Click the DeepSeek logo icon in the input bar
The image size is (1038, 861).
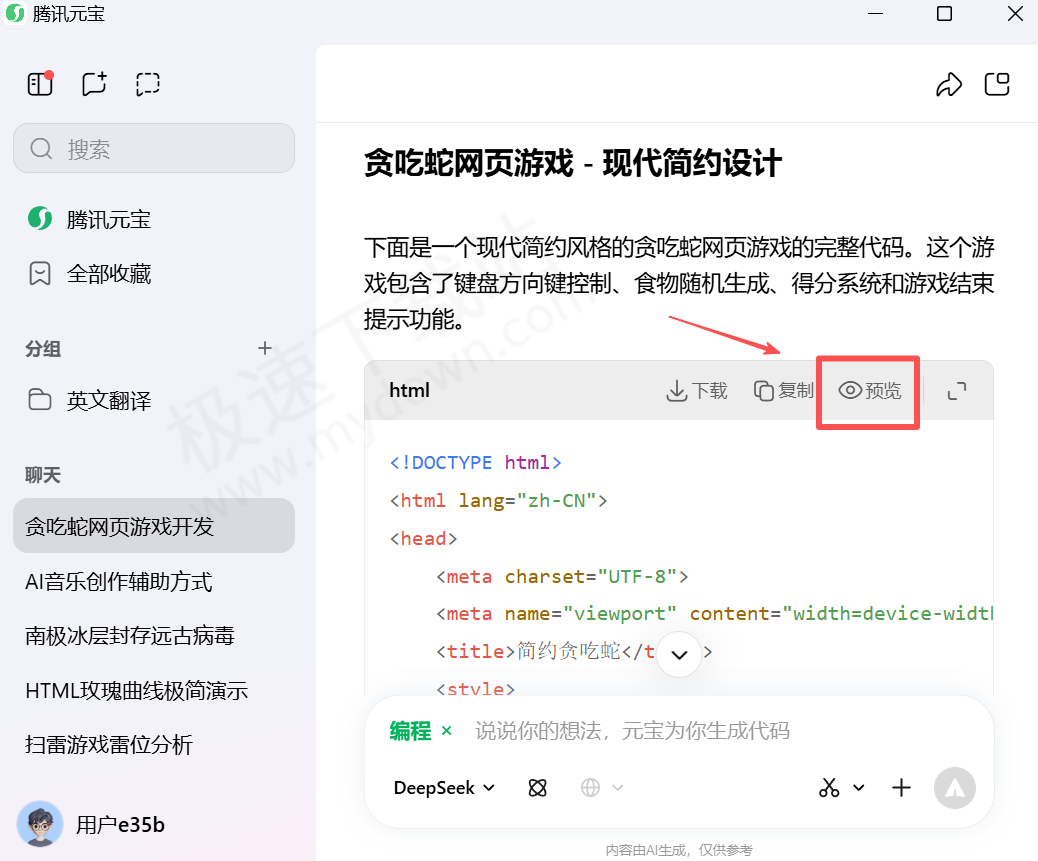[537, 788]
